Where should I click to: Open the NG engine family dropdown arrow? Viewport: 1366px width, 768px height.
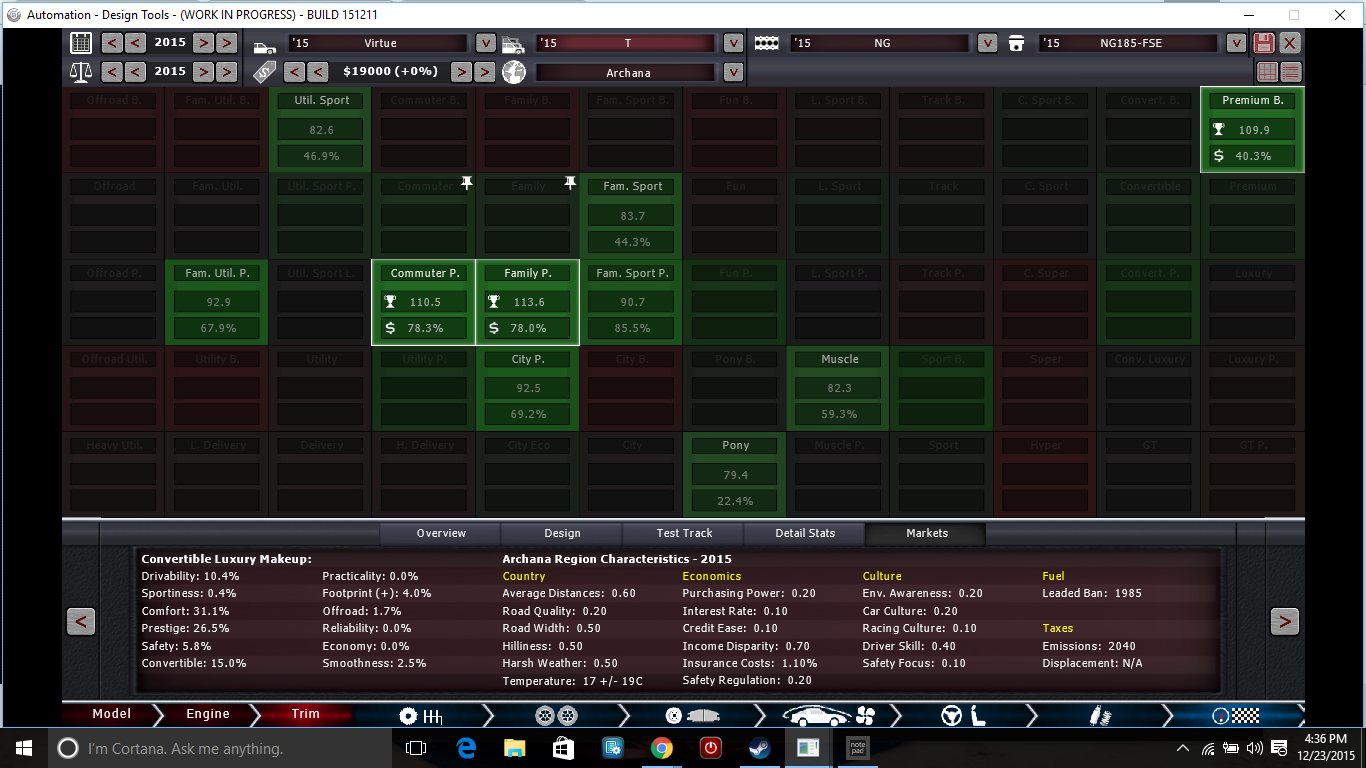987,43
